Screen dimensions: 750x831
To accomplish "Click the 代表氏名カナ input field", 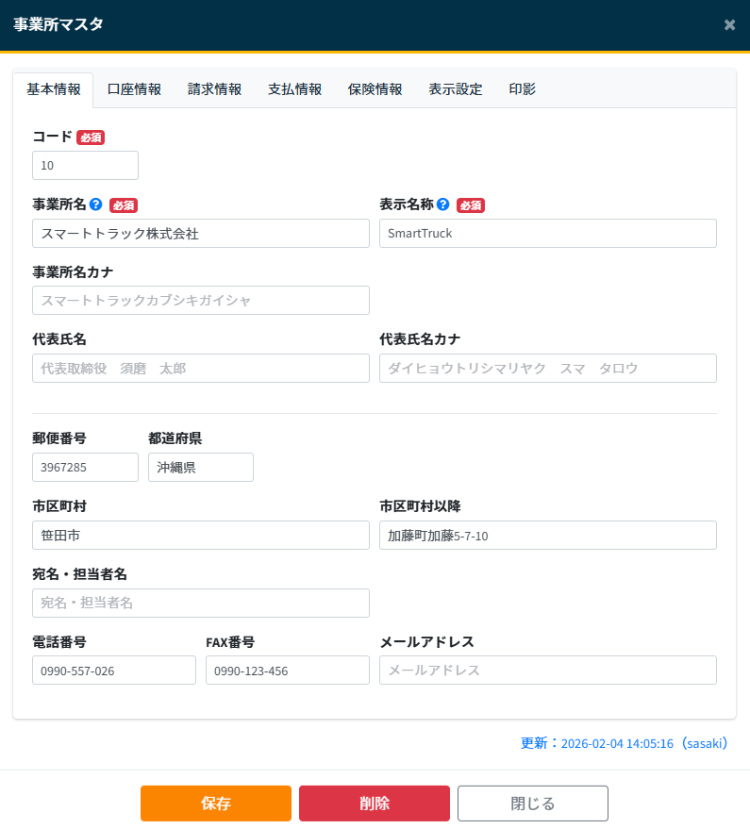I will click(x=547, y=368).
